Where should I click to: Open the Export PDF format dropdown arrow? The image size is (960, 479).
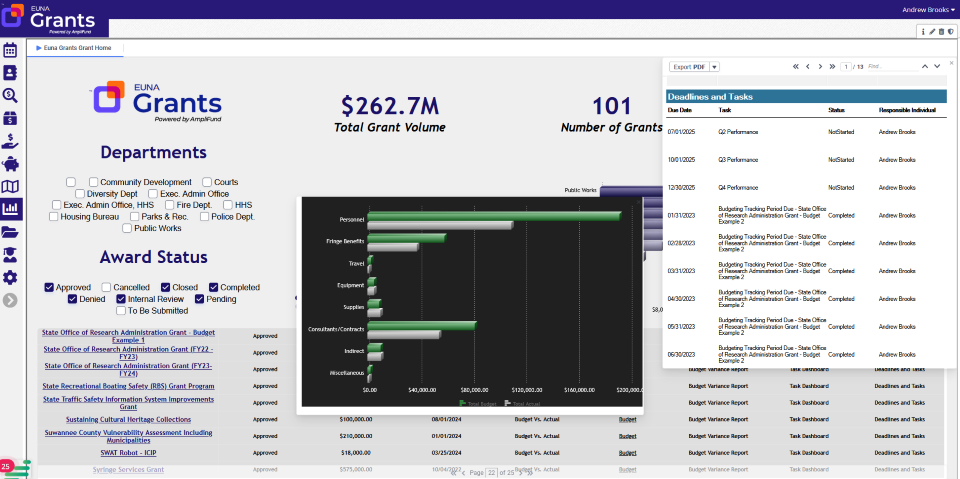715,67
